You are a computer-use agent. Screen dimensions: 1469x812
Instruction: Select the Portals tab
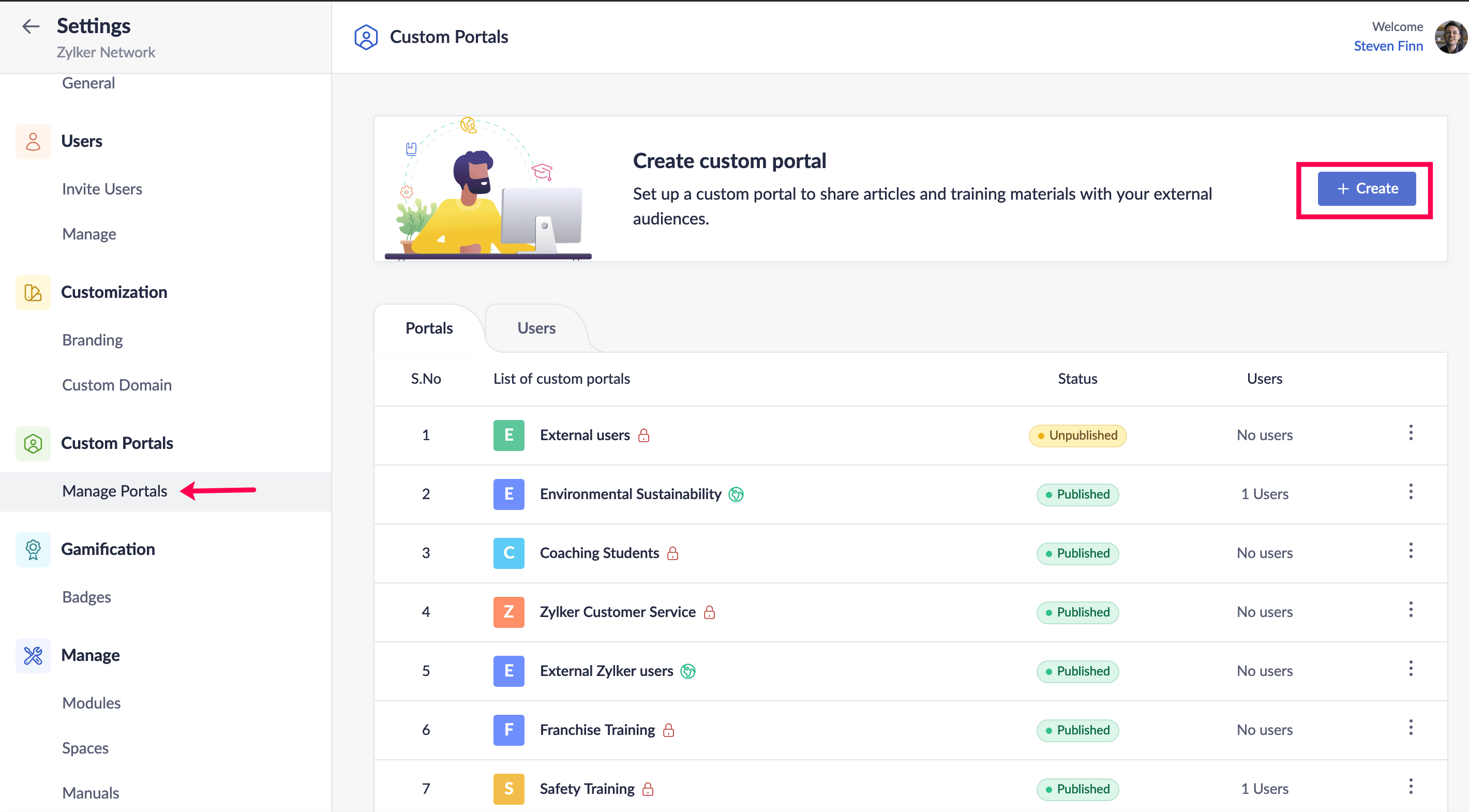tap(429, 328)
